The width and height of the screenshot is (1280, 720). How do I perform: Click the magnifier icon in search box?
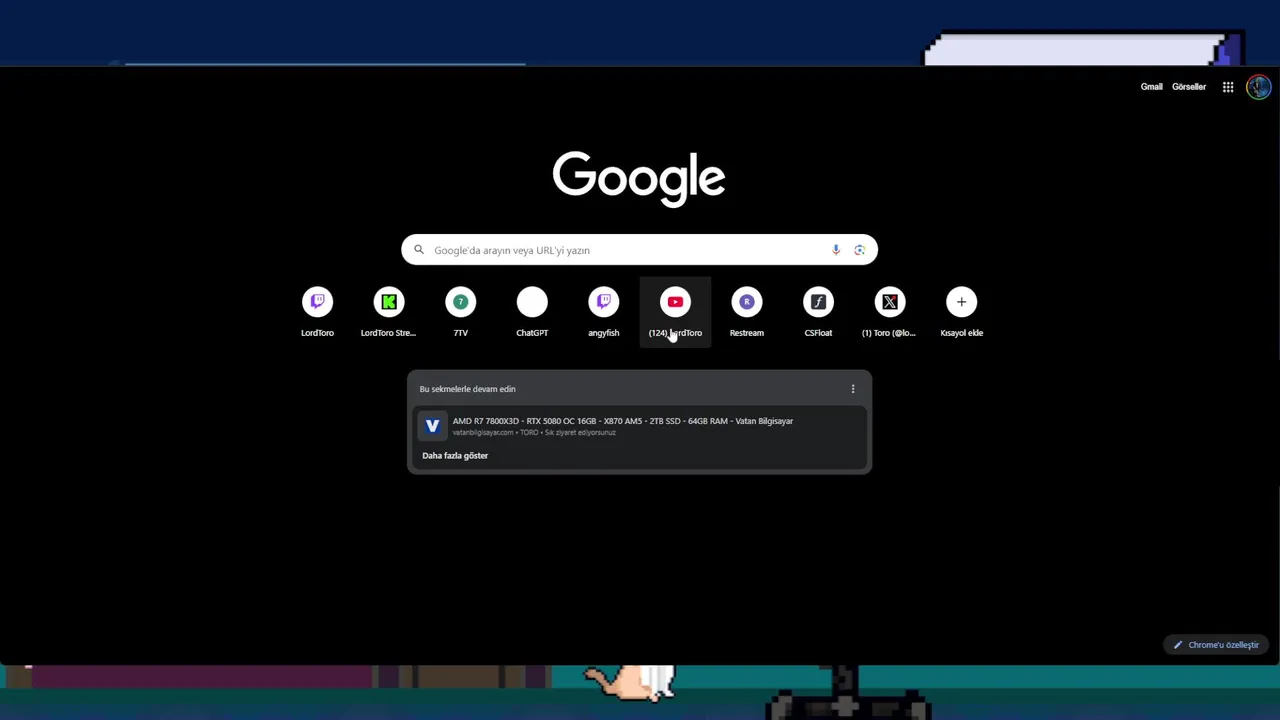(x=419, y=250)
